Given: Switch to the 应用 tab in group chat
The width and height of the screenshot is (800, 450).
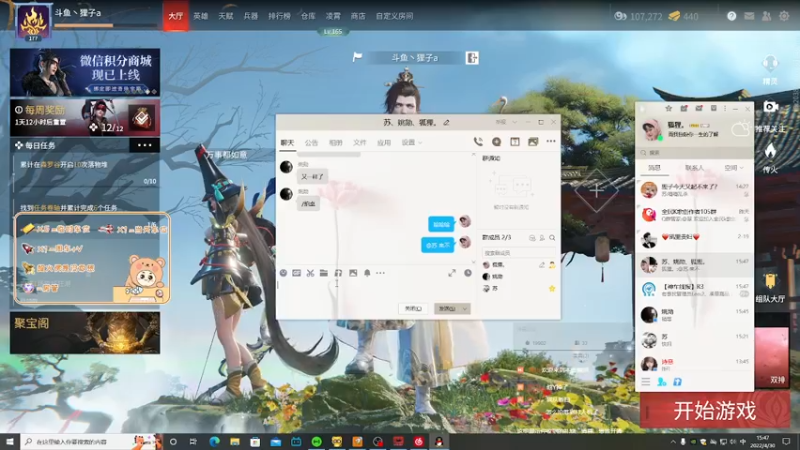Looking at the screenshot, I should point(384,143).
